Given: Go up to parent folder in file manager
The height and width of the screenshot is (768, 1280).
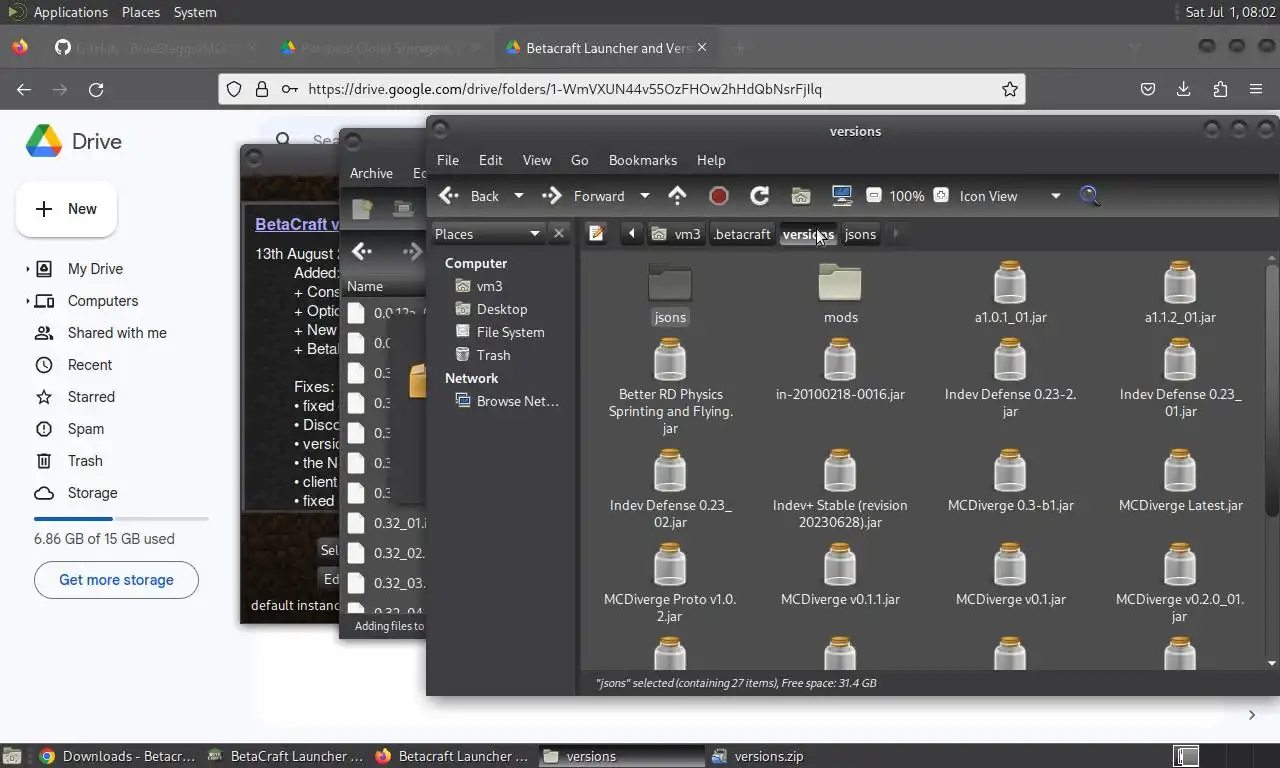Looking at the screenshot, I should [x=677, y=196].
